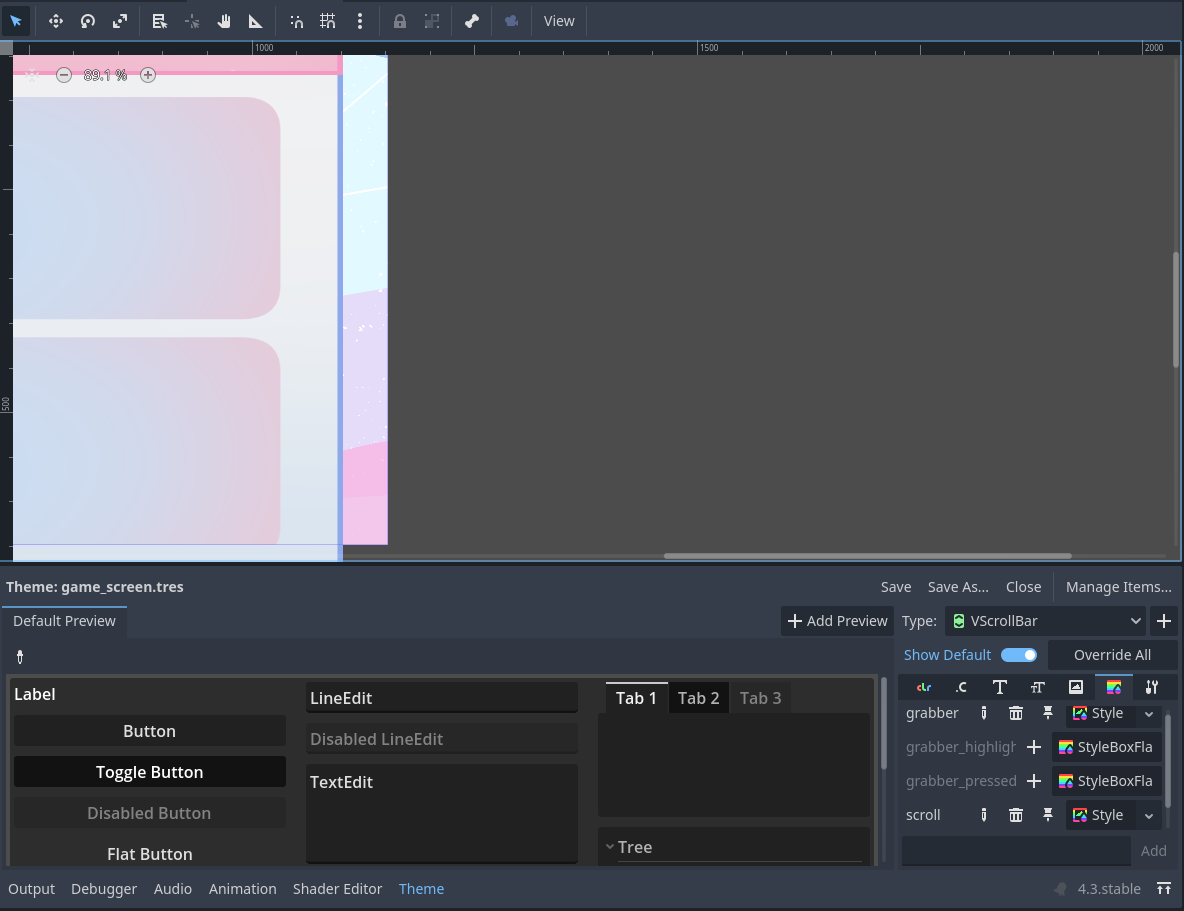Screen dimensions: 1184x911
Task: Open skeleton options bone icon
Action: pyautogui.click(x=472, y=21)
